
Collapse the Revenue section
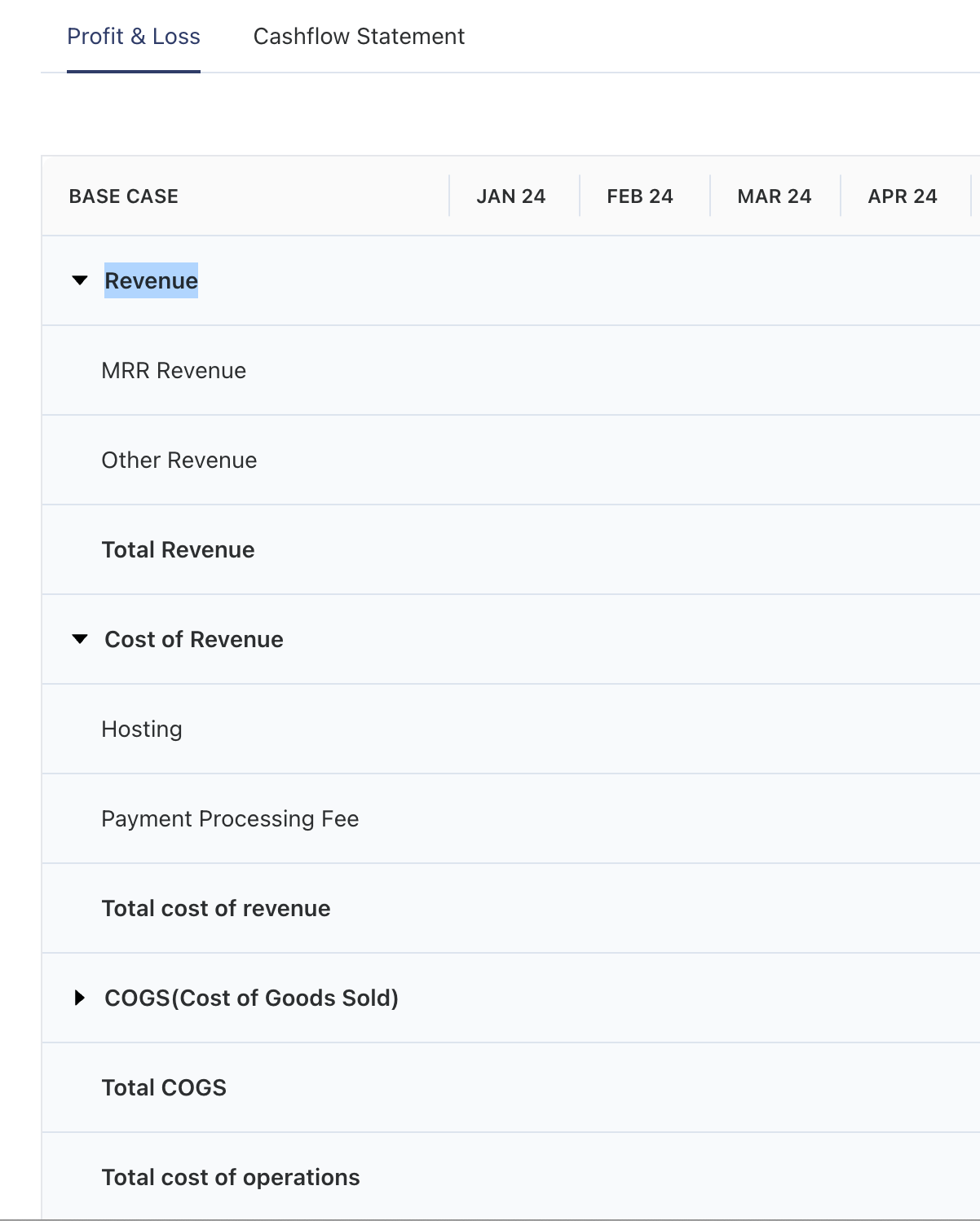(x=79, y=280)
